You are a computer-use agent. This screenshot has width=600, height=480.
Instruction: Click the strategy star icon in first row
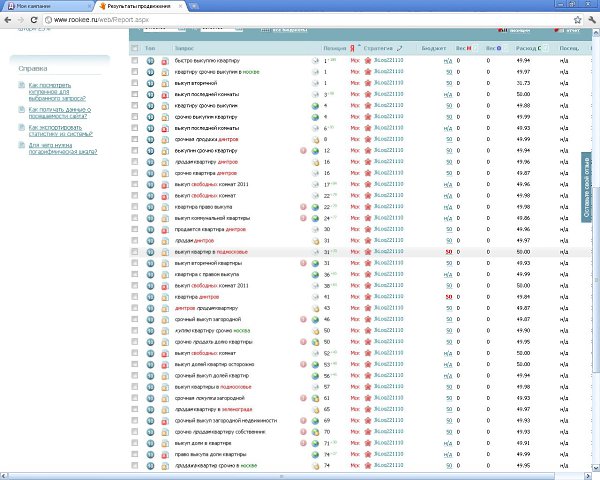(367, 61)
